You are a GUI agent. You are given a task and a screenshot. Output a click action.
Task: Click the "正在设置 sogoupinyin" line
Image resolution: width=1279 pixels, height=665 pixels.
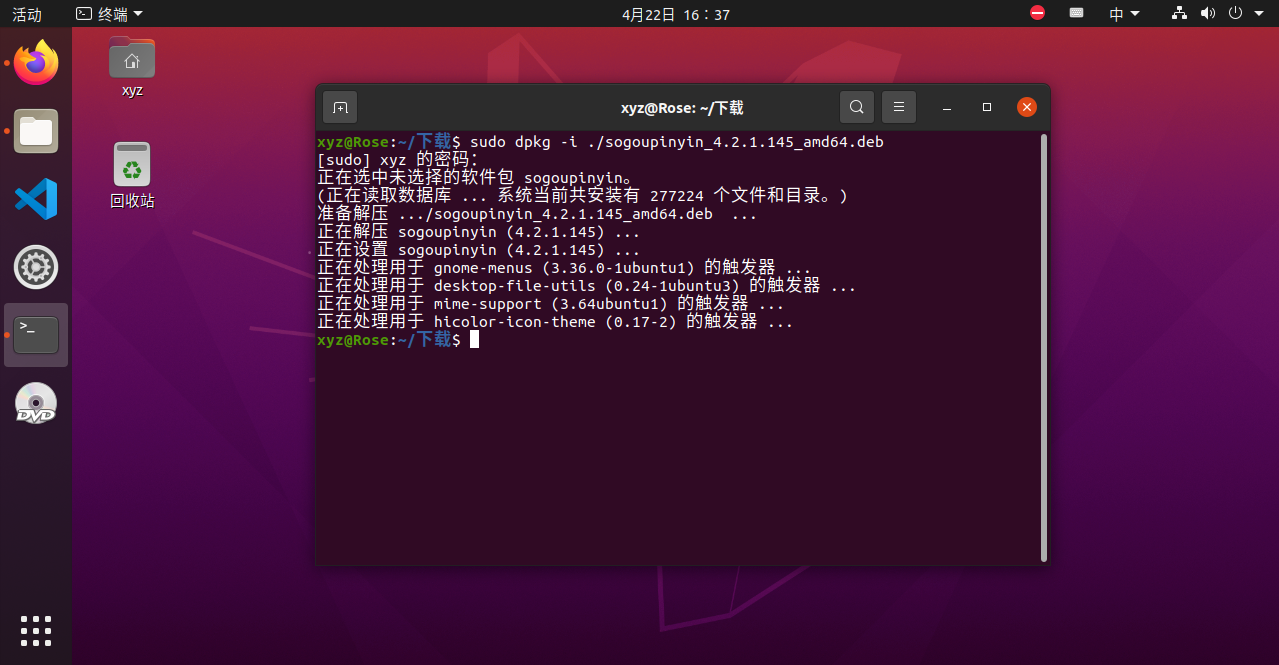pos(479,250)
